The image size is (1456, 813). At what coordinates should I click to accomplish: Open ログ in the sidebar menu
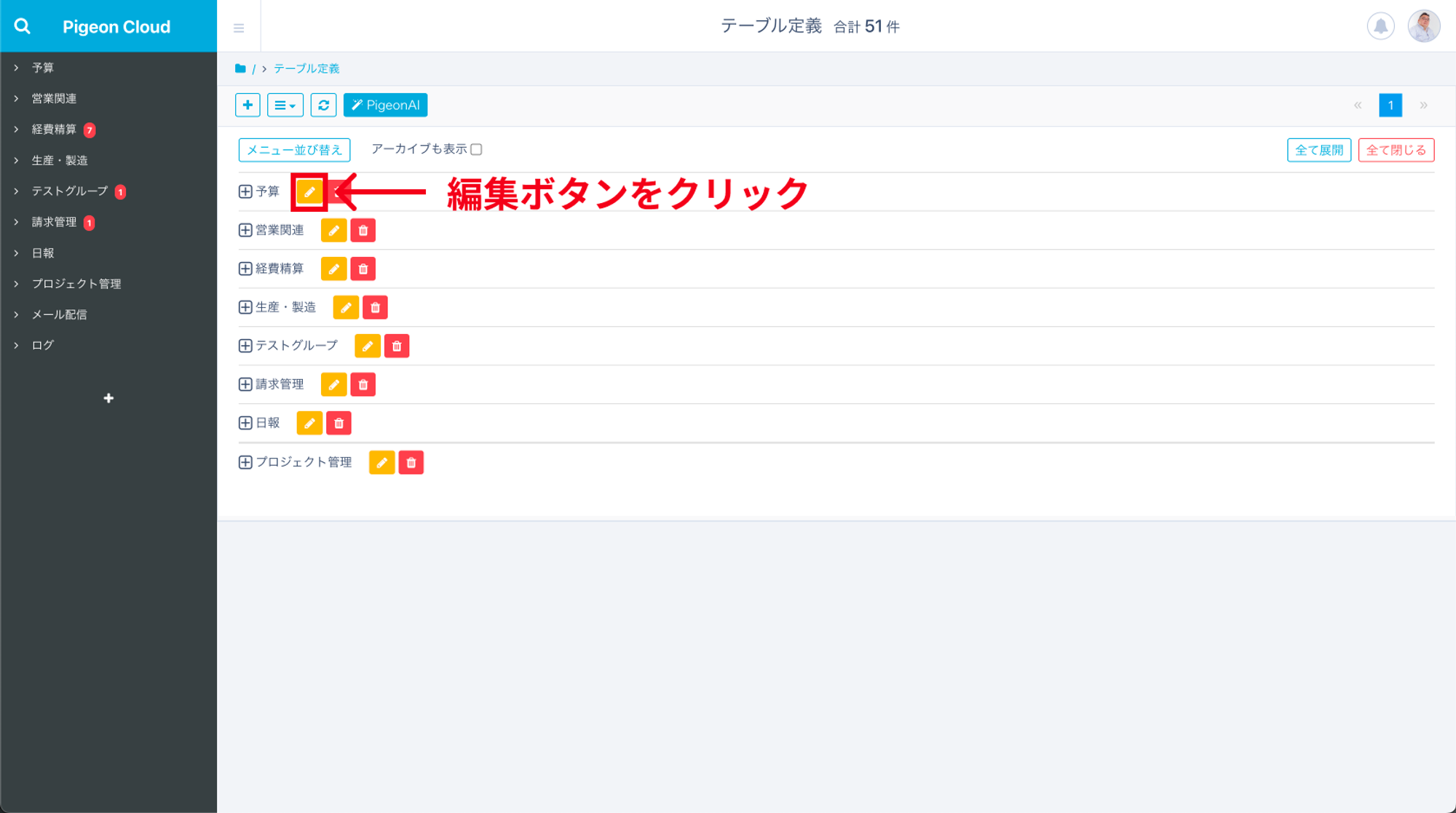click(42, 345)
